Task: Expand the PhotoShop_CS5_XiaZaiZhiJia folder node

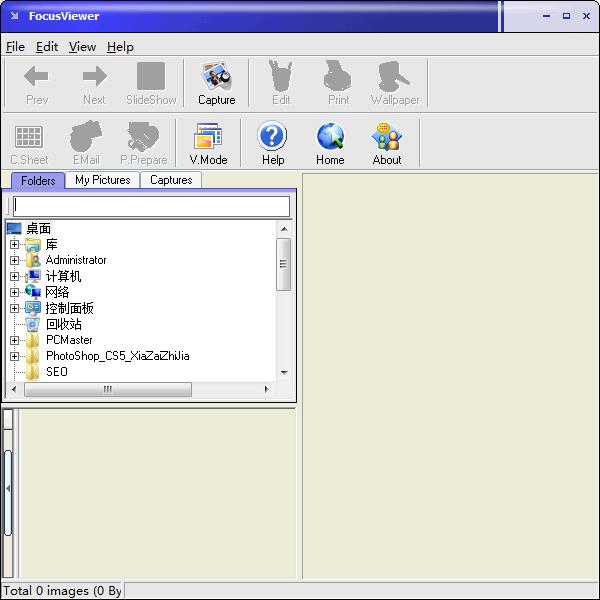Action: point(15,356)
